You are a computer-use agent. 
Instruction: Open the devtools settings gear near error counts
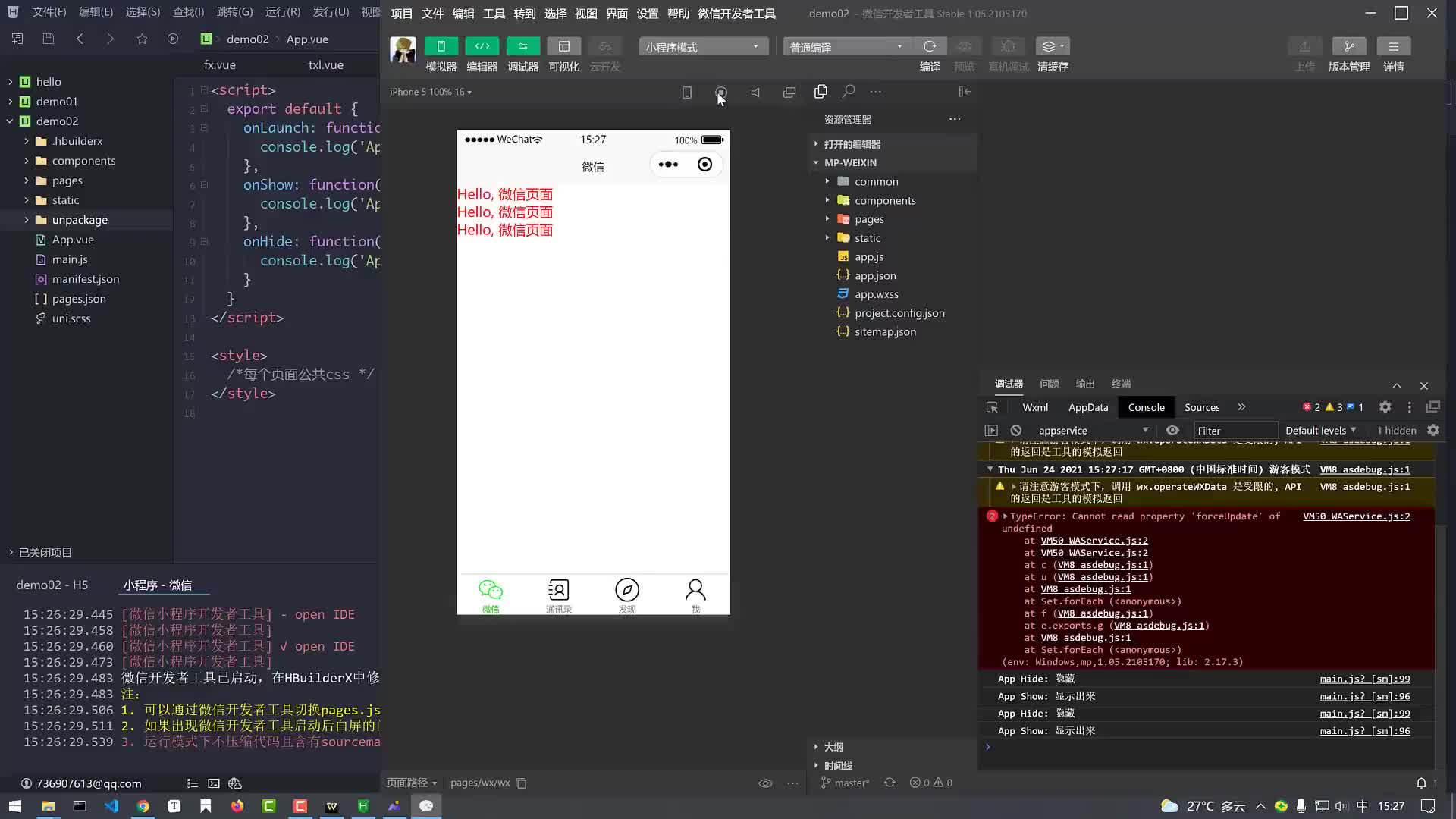[1385, 407]
